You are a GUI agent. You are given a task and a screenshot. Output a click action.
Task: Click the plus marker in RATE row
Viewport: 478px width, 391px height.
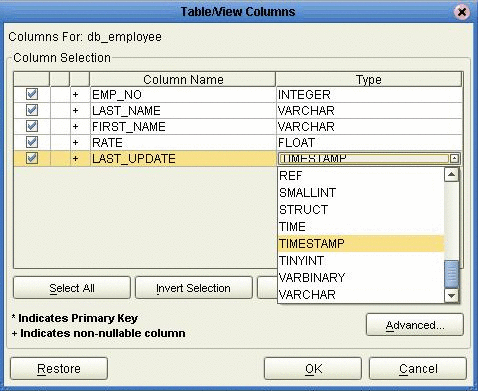pyautogui.click(x=76, y=143)
